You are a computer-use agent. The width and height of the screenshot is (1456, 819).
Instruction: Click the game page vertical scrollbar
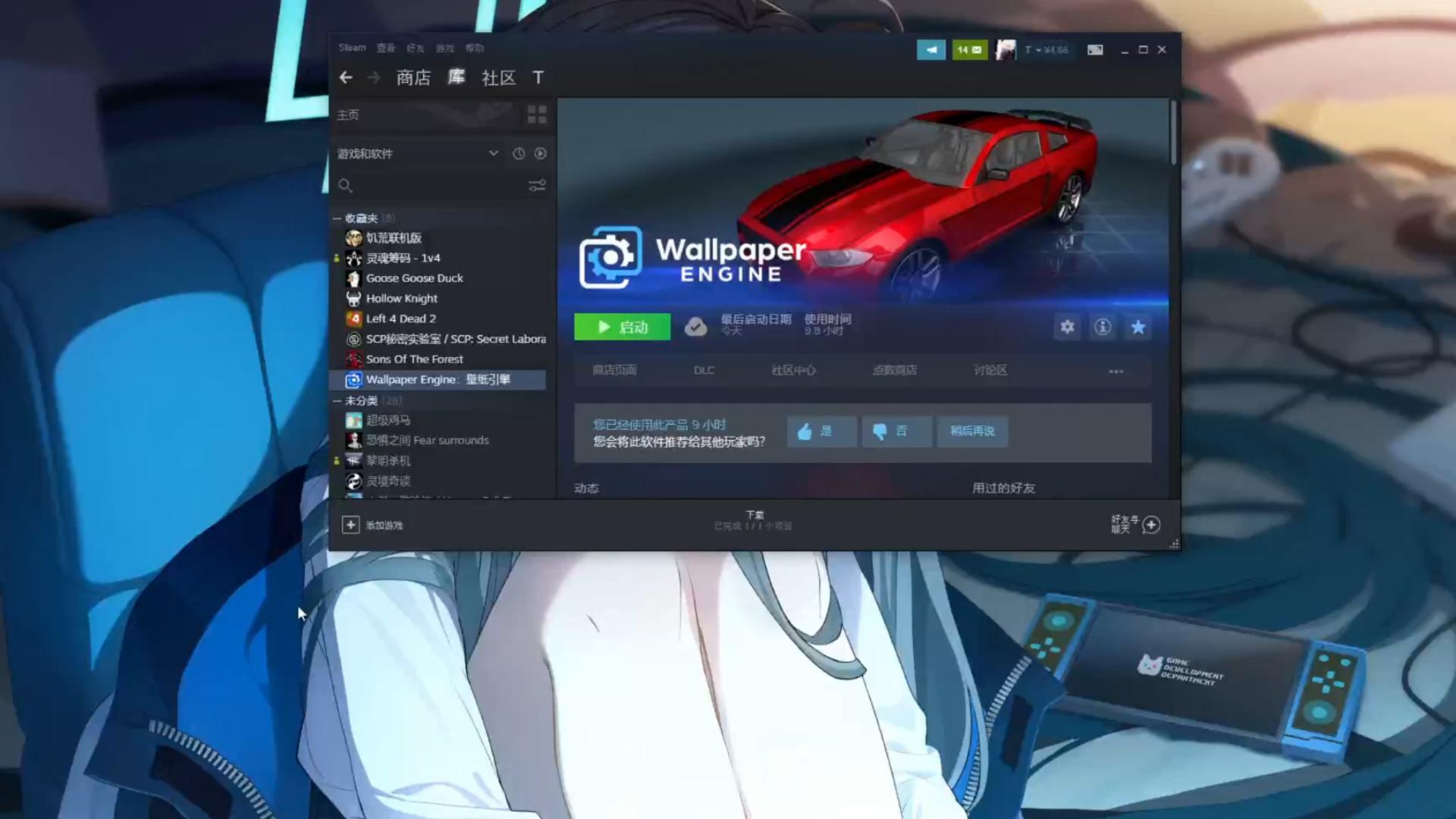coord(1173,133)
